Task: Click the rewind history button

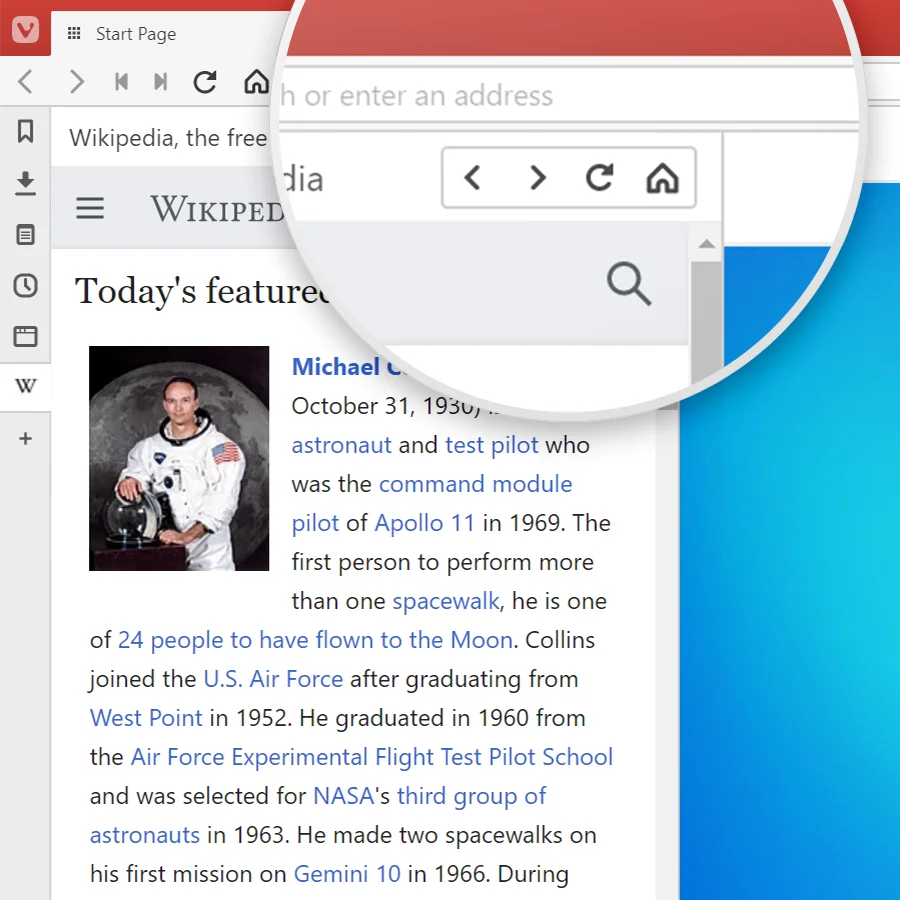Action: coord(121,82)
